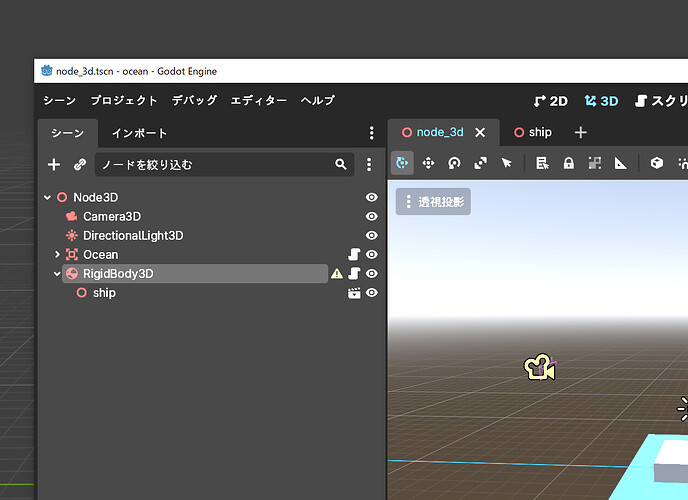Activate the Select mode tool
The width and height of the screenshot is (688, 500).
[x=402, y=163]
